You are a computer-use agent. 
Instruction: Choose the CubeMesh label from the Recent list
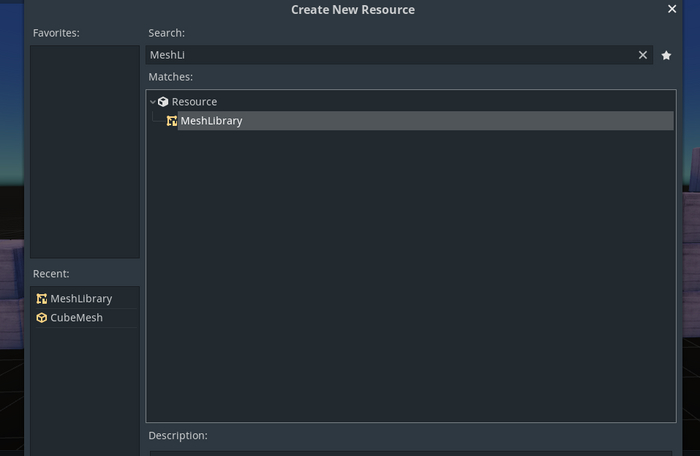pyautogui.click(x=77, y=318)
